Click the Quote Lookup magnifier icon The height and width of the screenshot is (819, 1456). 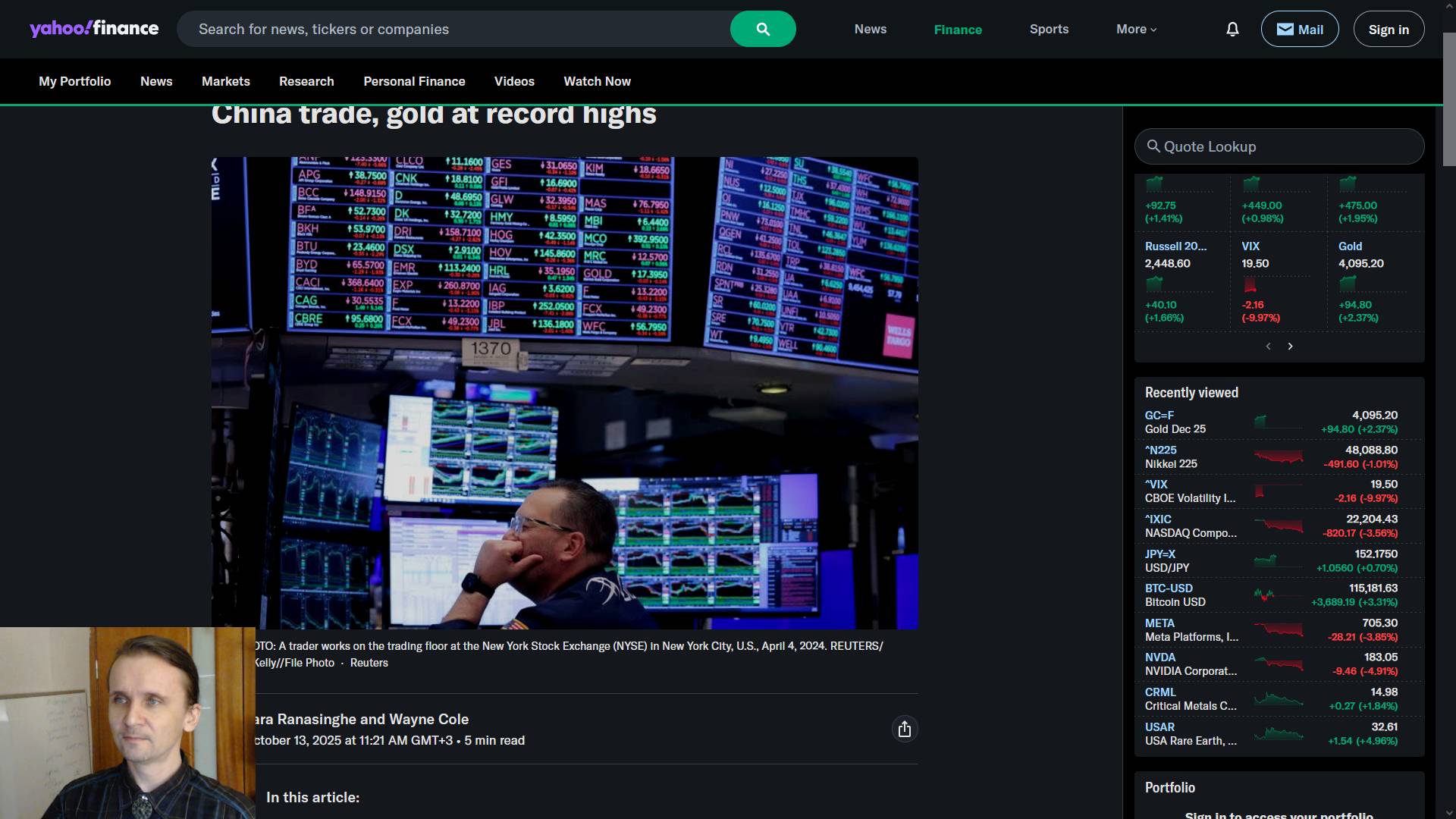[1153, 146]
